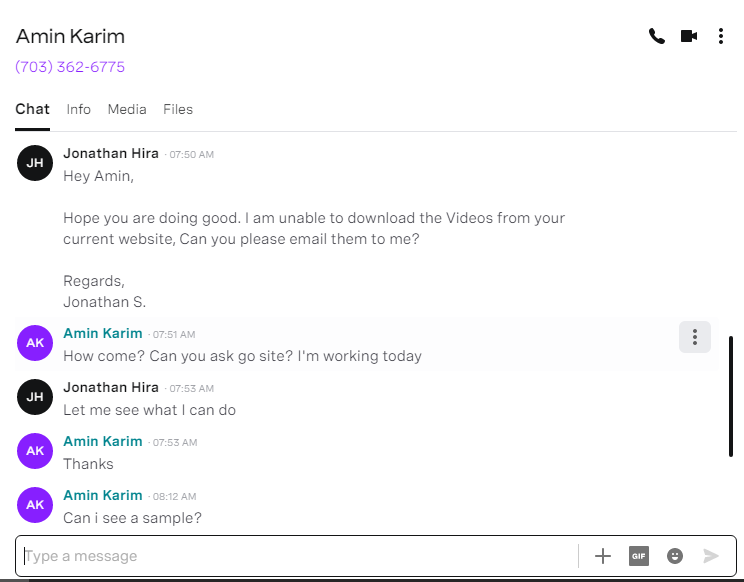
Task: Start a voice call with Amin Karim
Action: (657, 36)
